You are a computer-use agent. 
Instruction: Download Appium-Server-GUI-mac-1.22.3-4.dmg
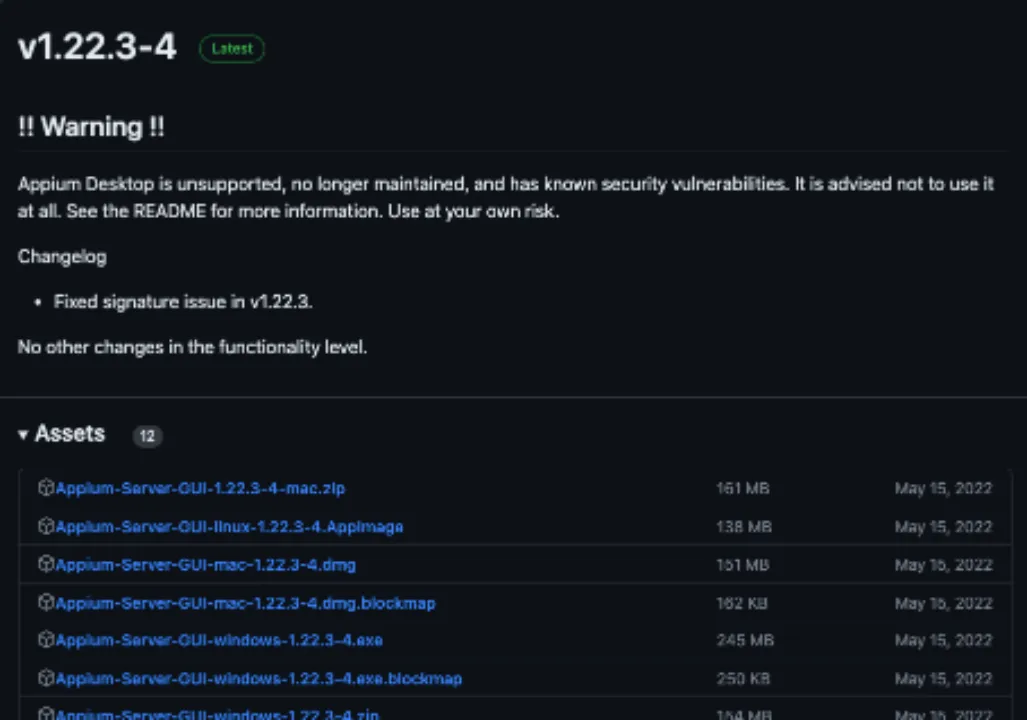(205, 565)
